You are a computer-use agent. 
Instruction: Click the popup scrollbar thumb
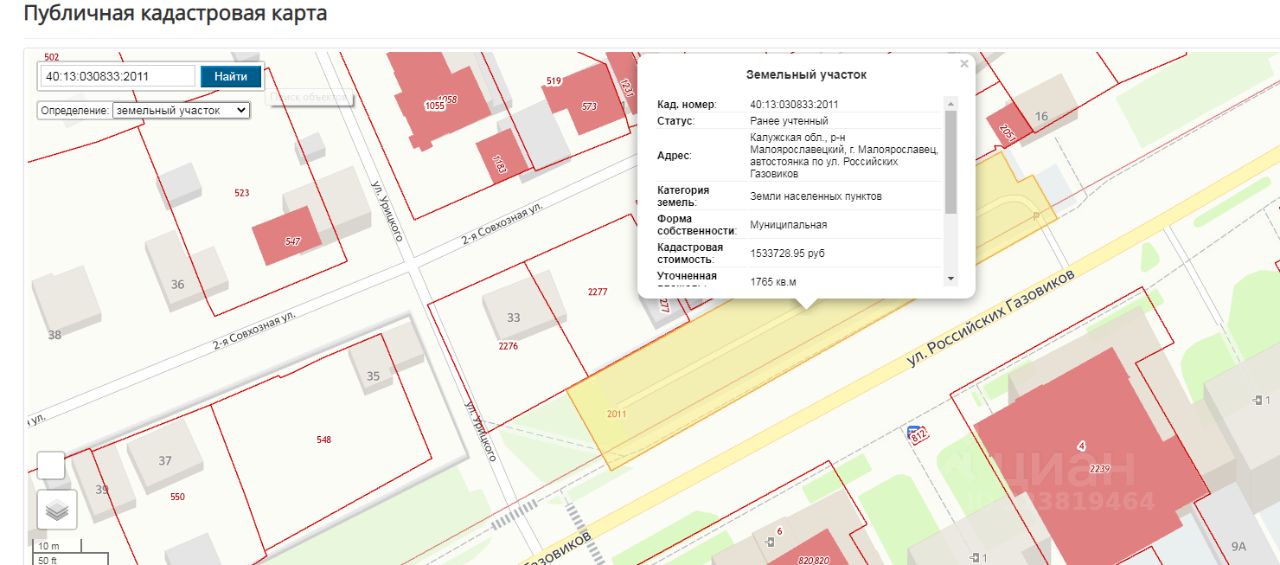(x=951, y=161)
